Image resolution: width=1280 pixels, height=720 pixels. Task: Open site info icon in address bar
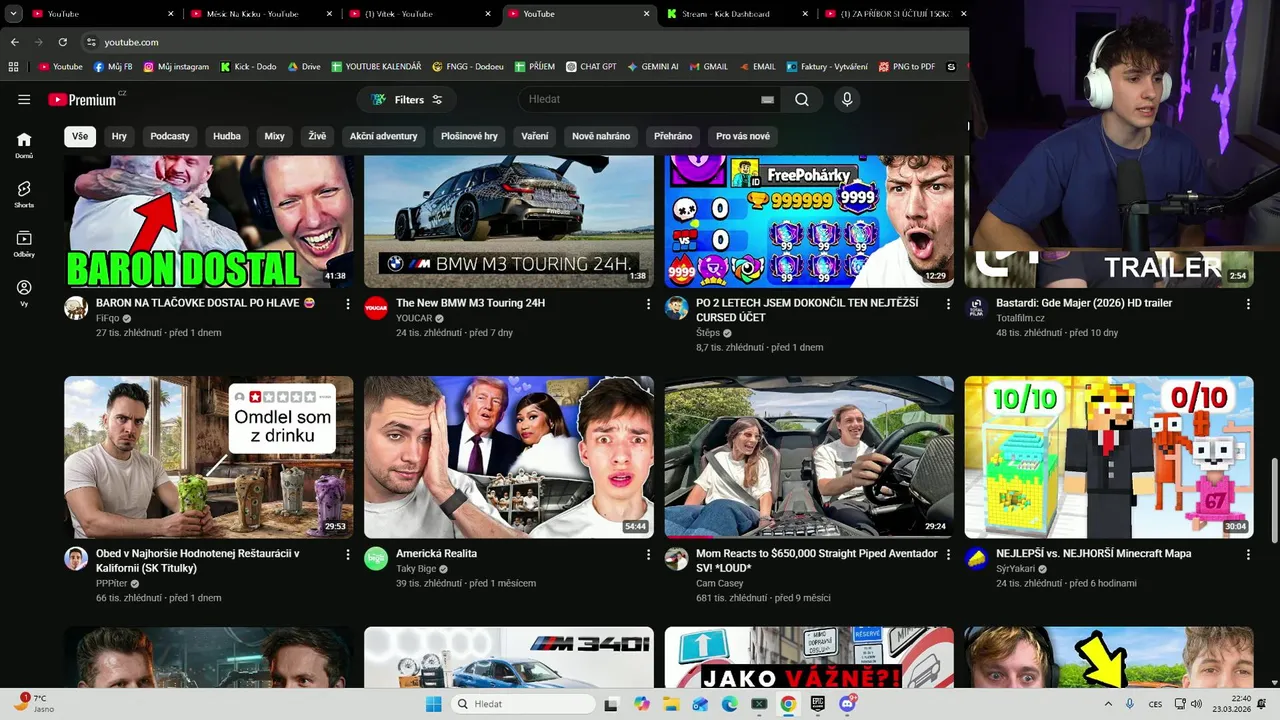(x=91, y=42)
